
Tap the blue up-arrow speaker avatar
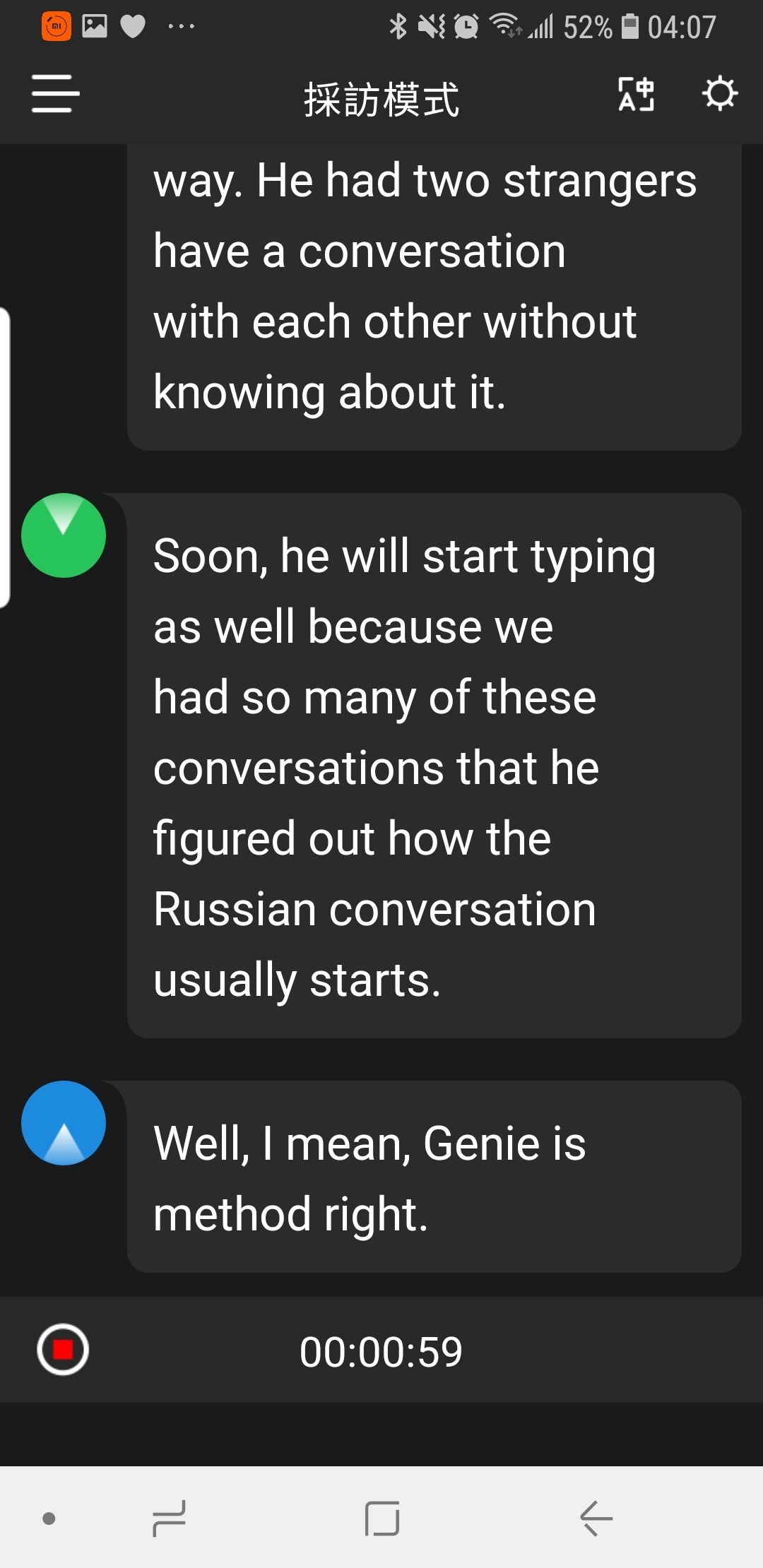(x=64, y=1123)
